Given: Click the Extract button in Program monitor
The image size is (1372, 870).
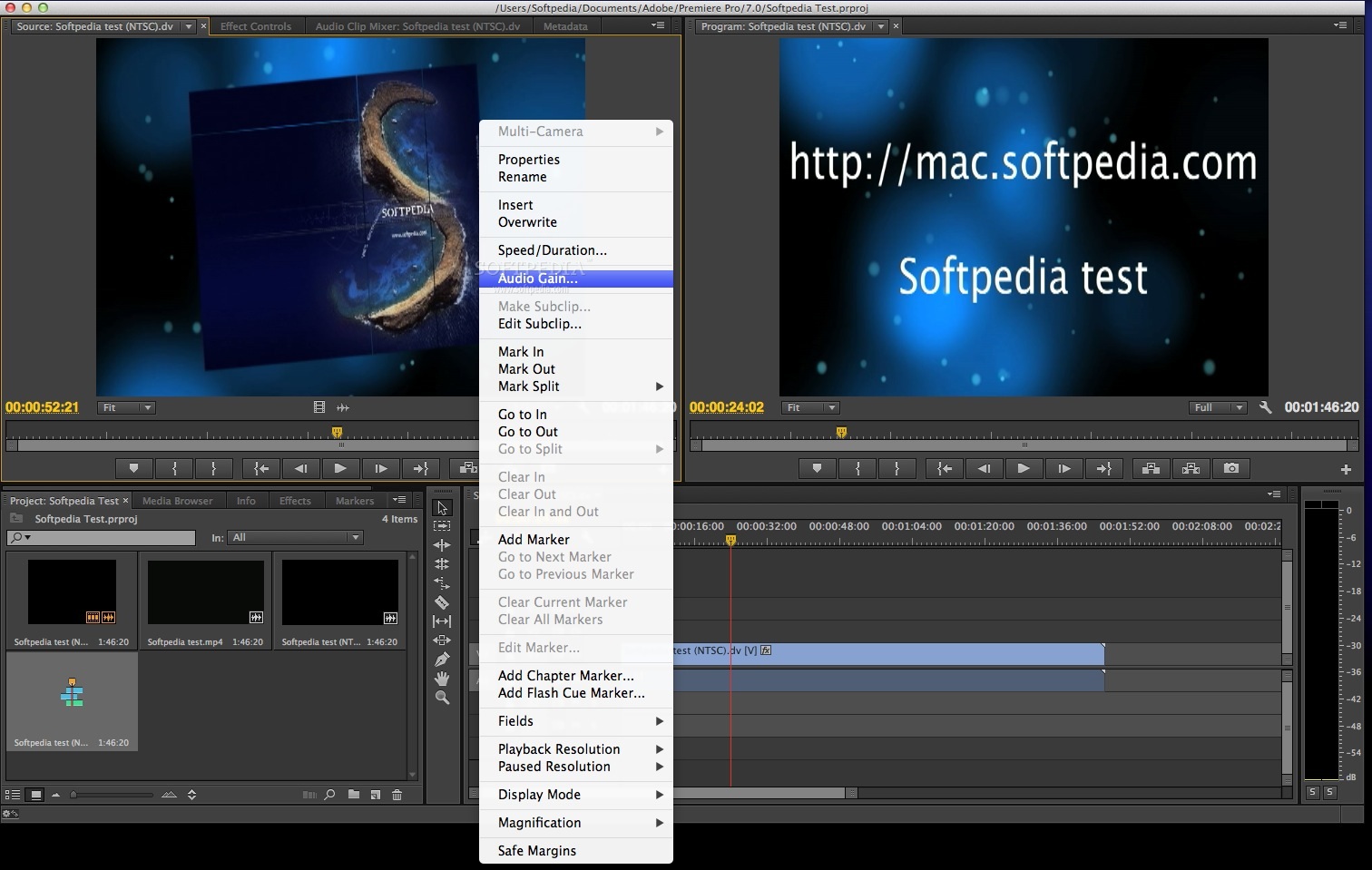Looking at the screenshot, I should pyautogui.click(x=1191, y=469).
